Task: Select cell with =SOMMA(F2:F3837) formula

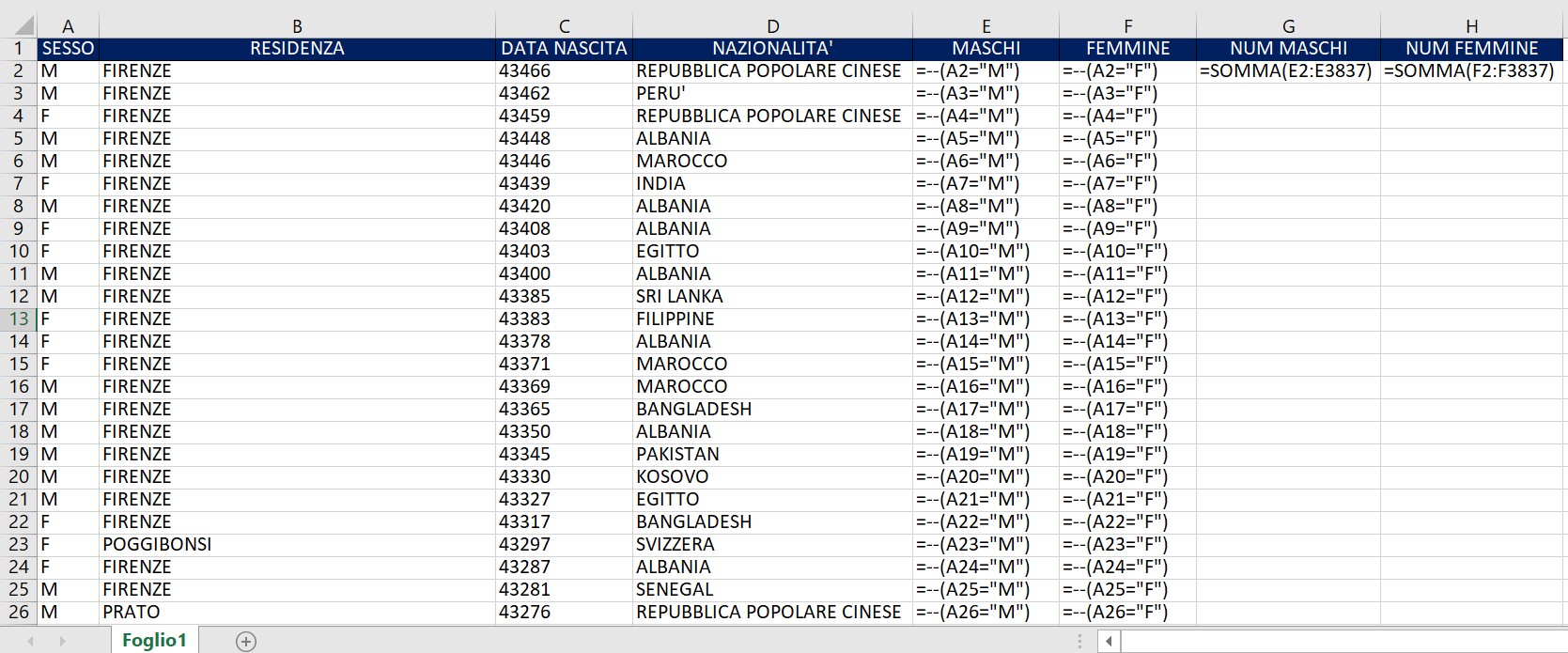Action: pos(1471,71)
